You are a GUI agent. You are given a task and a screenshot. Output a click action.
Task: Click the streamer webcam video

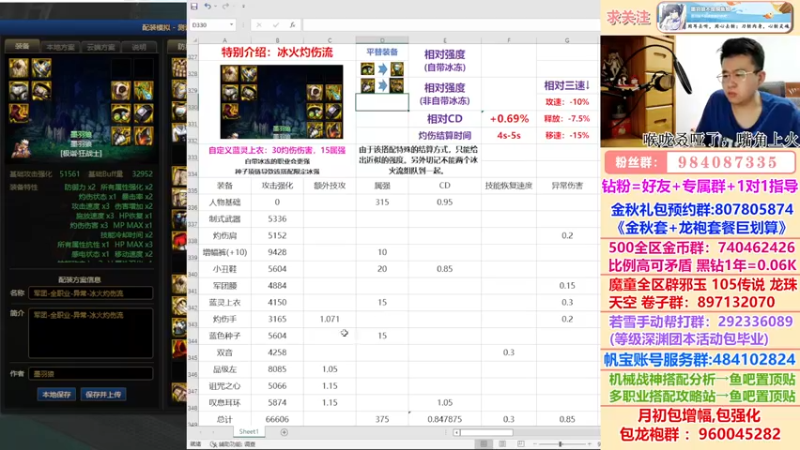coord(700,92)
